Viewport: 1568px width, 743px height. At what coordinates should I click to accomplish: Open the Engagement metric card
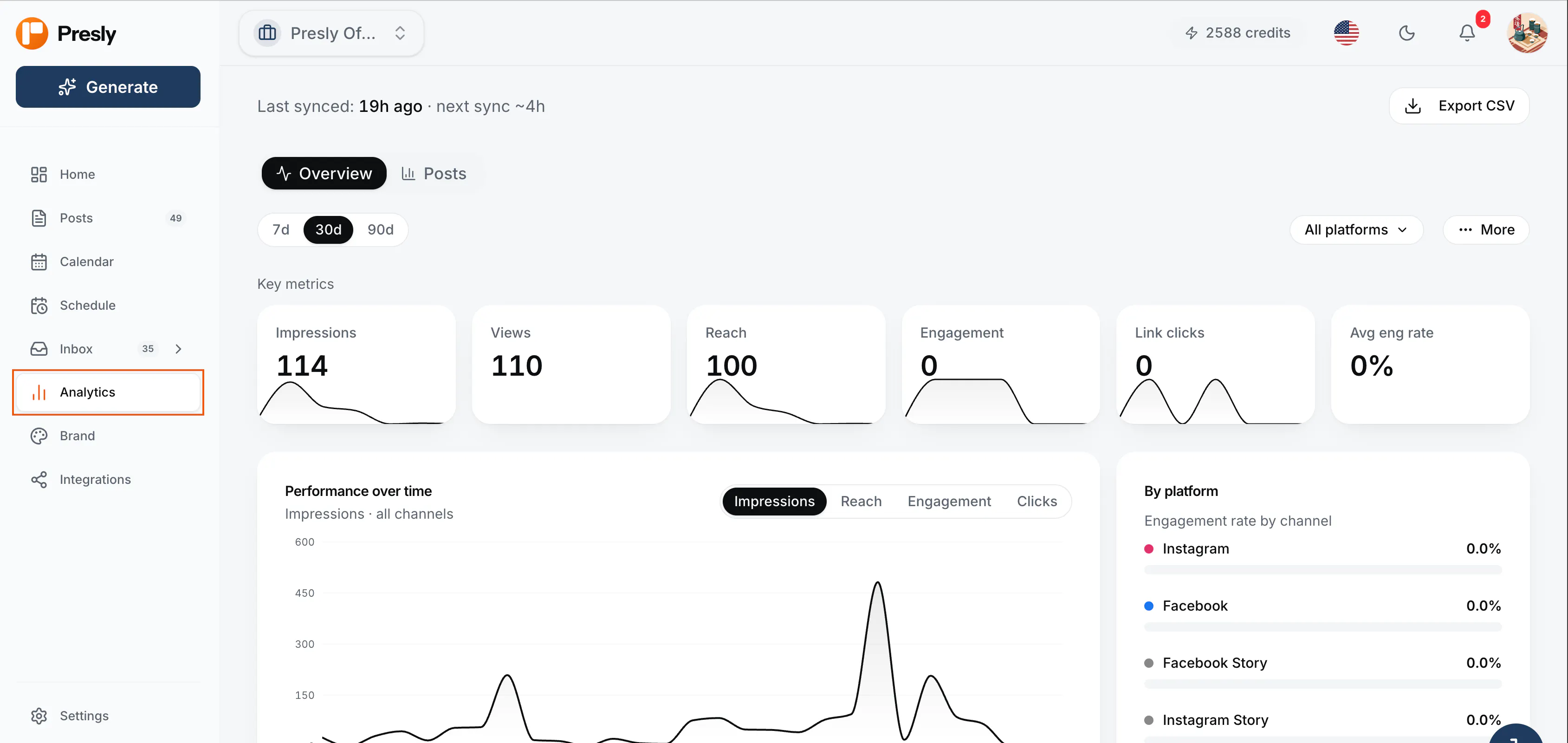(x=1001, y=365)
